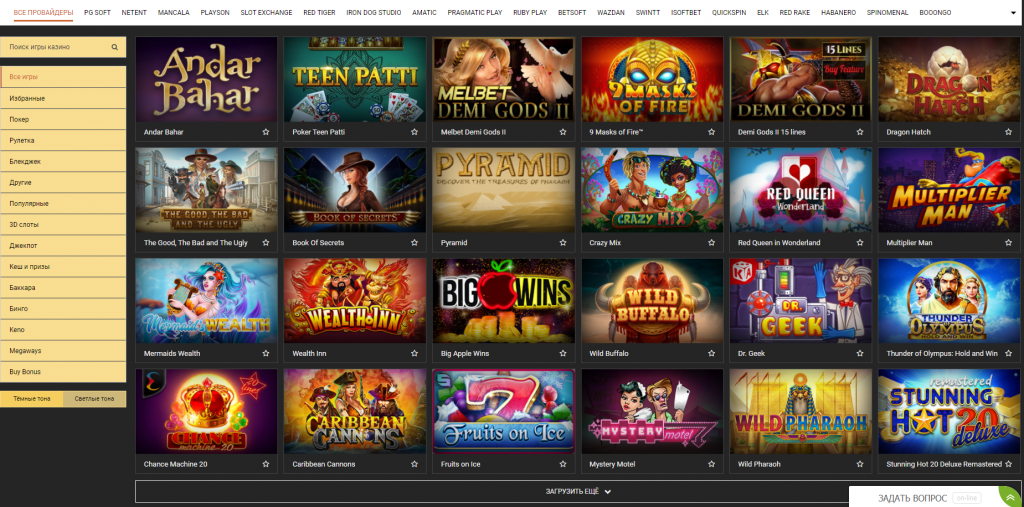Viewport: 1024px width, 507px height.
Task: Filter by Habanero provider
Action: [839, 12]
